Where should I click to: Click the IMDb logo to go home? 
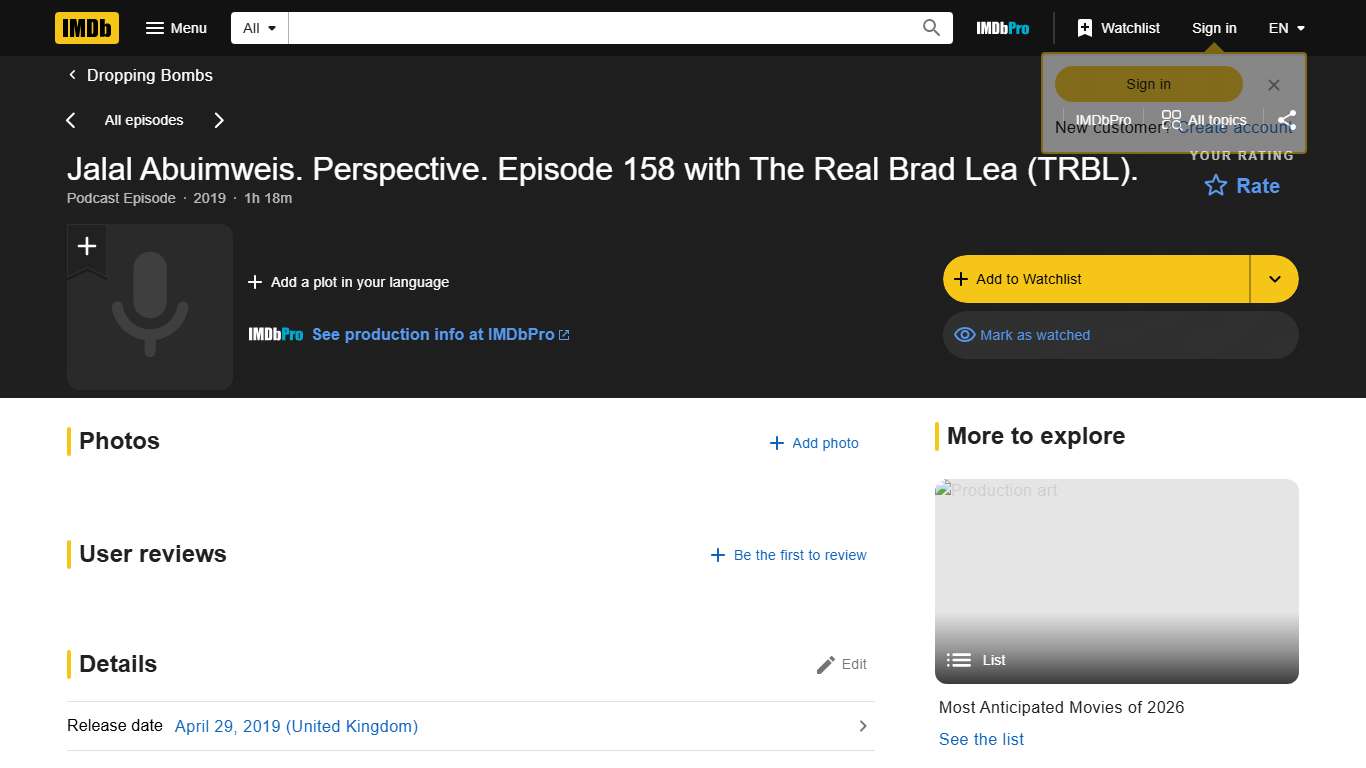point(86,28)
